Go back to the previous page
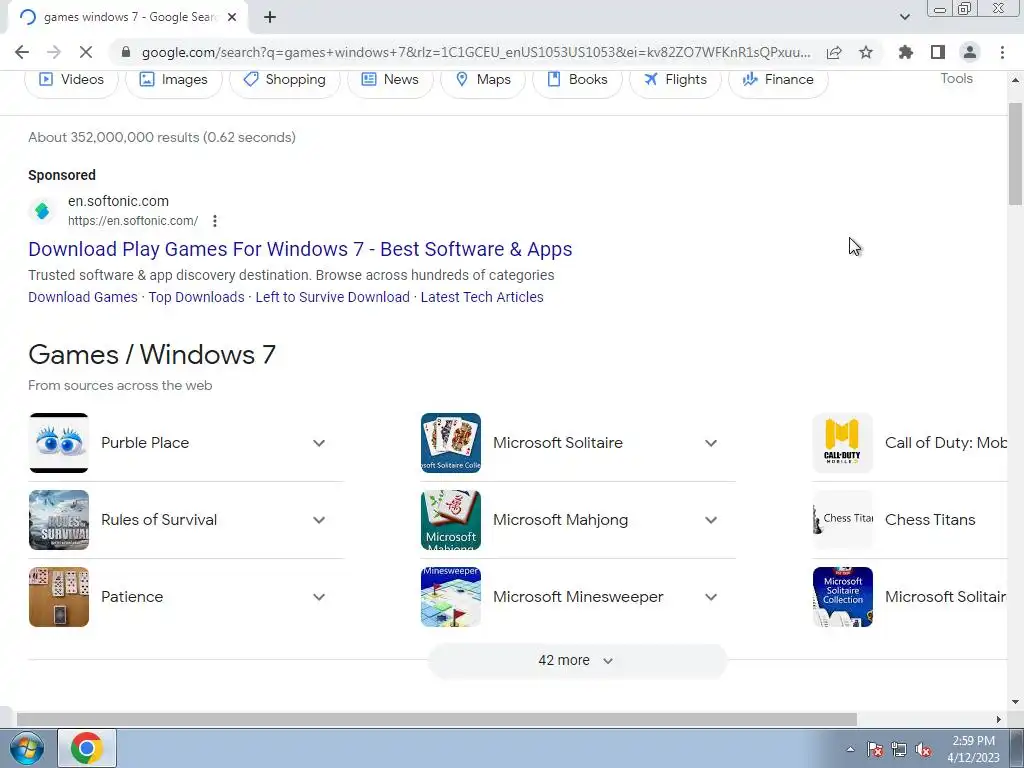 tap(22, 52)
